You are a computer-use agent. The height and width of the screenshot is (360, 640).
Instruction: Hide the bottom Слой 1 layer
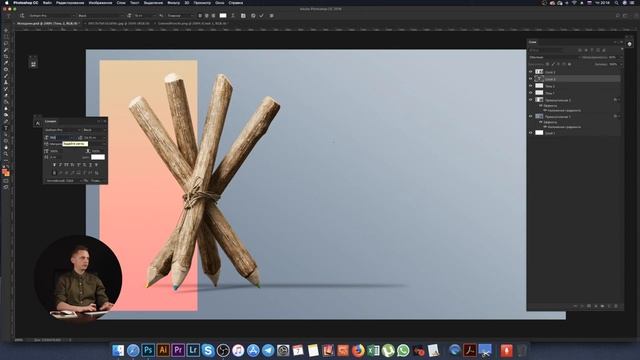pyautogui.click(x=531, y=133)
